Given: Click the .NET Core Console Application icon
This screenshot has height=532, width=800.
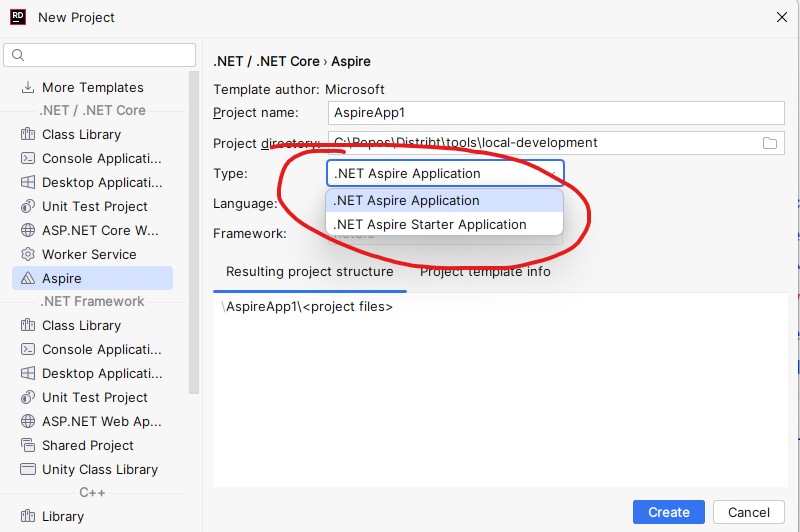Looking at the screenshot, I should click(28, 158).
